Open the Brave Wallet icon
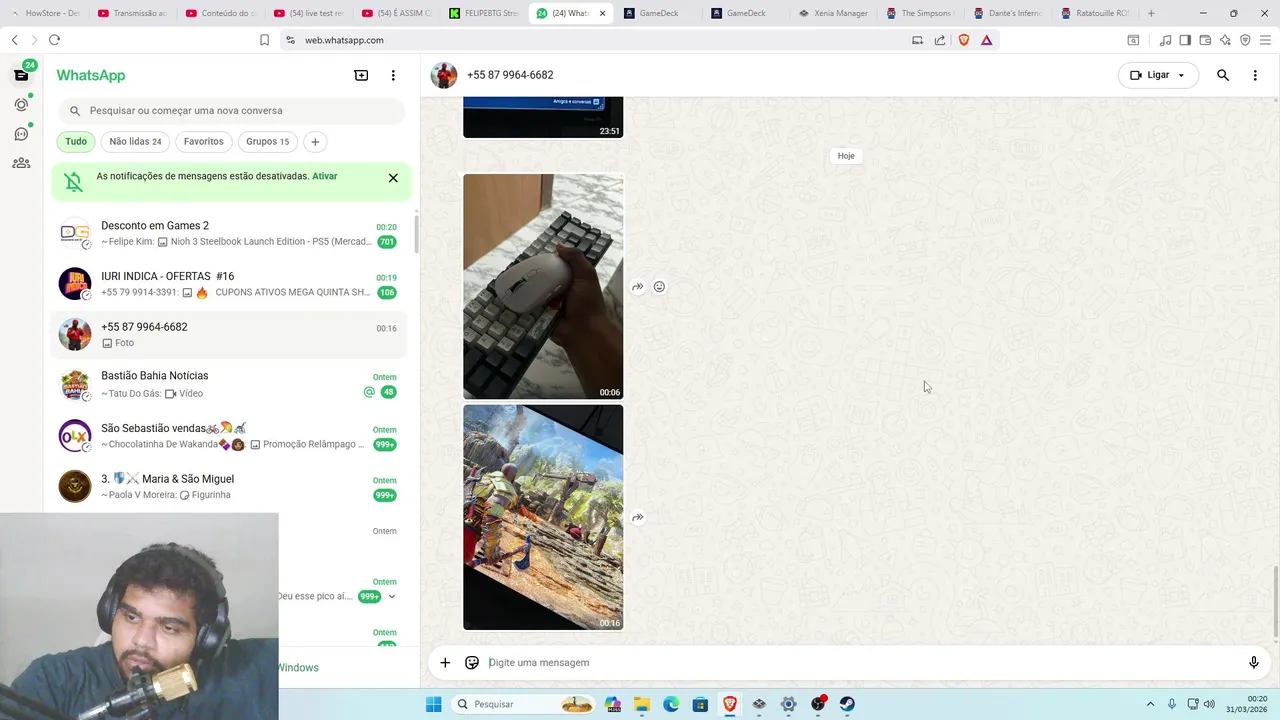The height and width of the screenshot is (720, 1280). [x=1205, y=40]
